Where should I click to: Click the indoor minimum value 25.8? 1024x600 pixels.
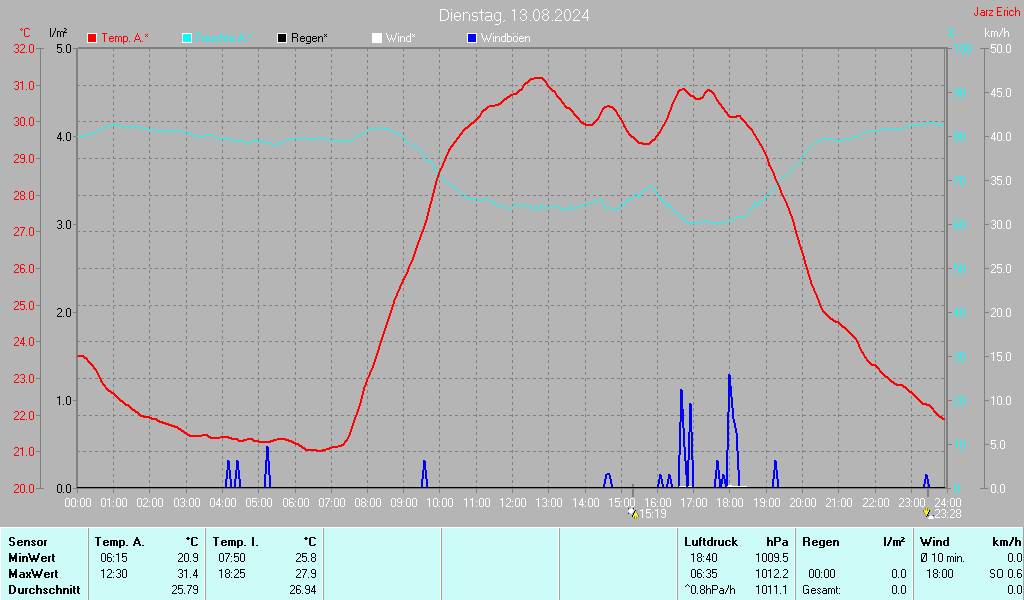(x=306, y=558)
